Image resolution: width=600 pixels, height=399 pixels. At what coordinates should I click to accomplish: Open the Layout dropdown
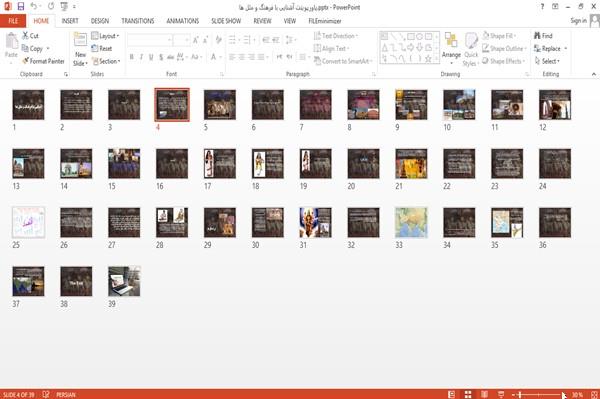[x=105, y=36]
